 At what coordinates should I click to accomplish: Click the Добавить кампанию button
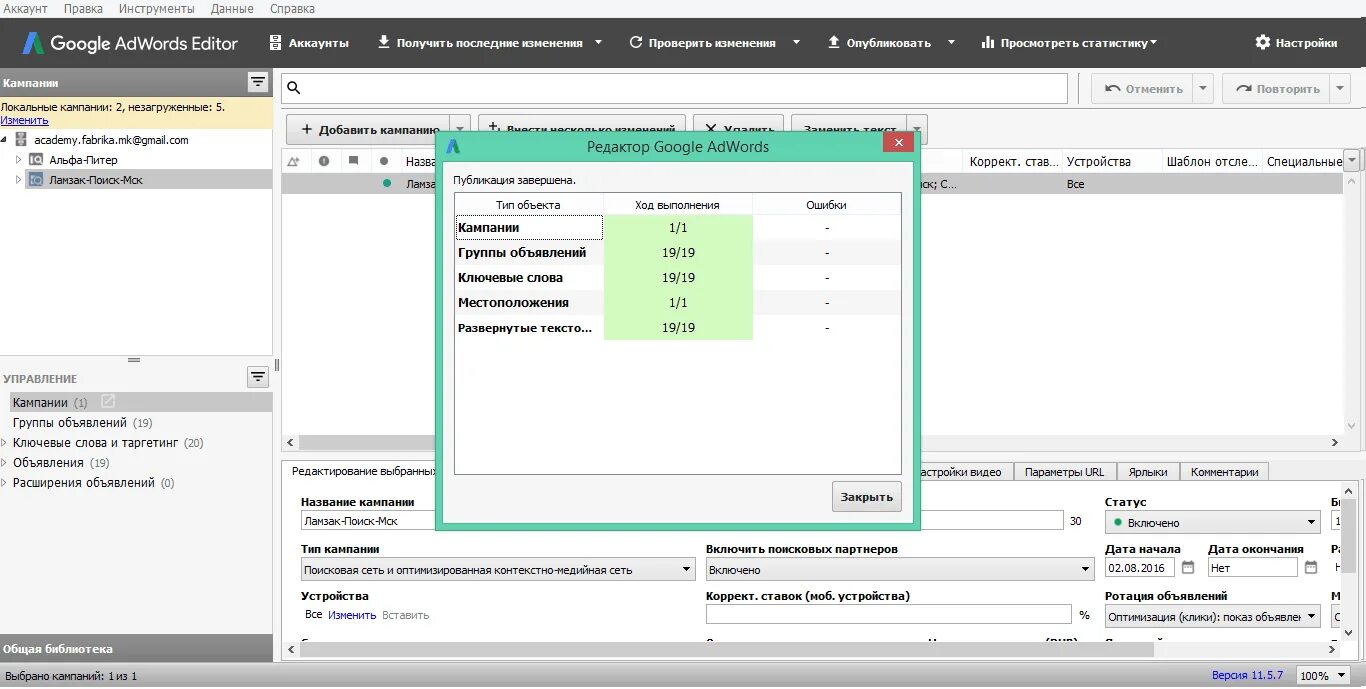369,130
